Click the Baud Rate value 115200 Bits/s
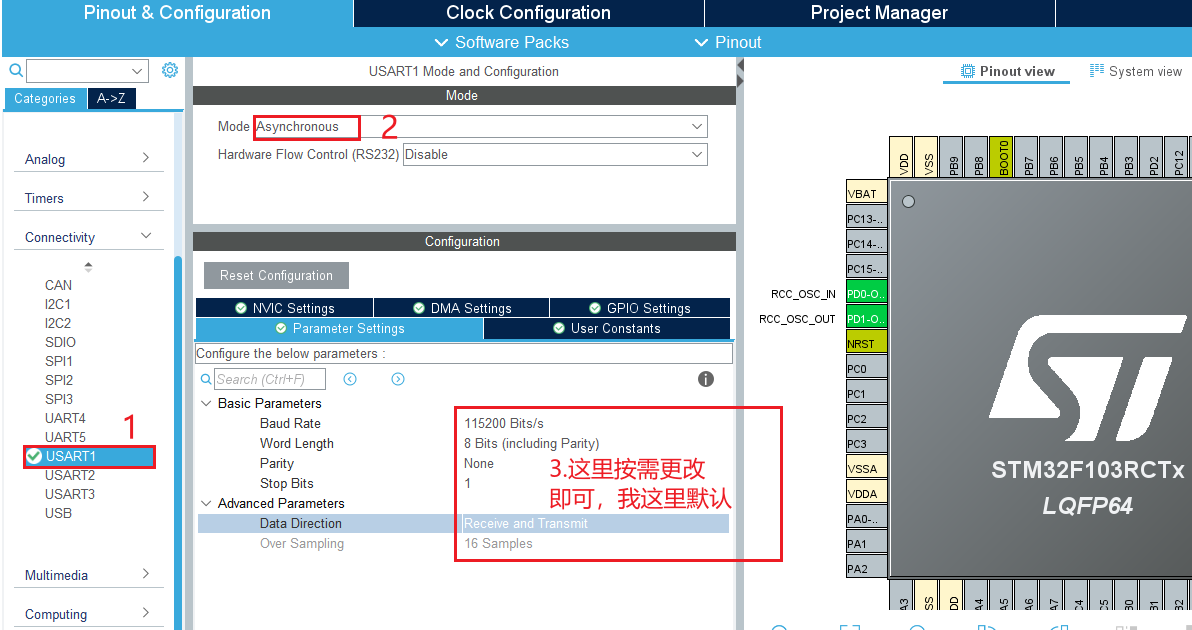 coord(503,423)
